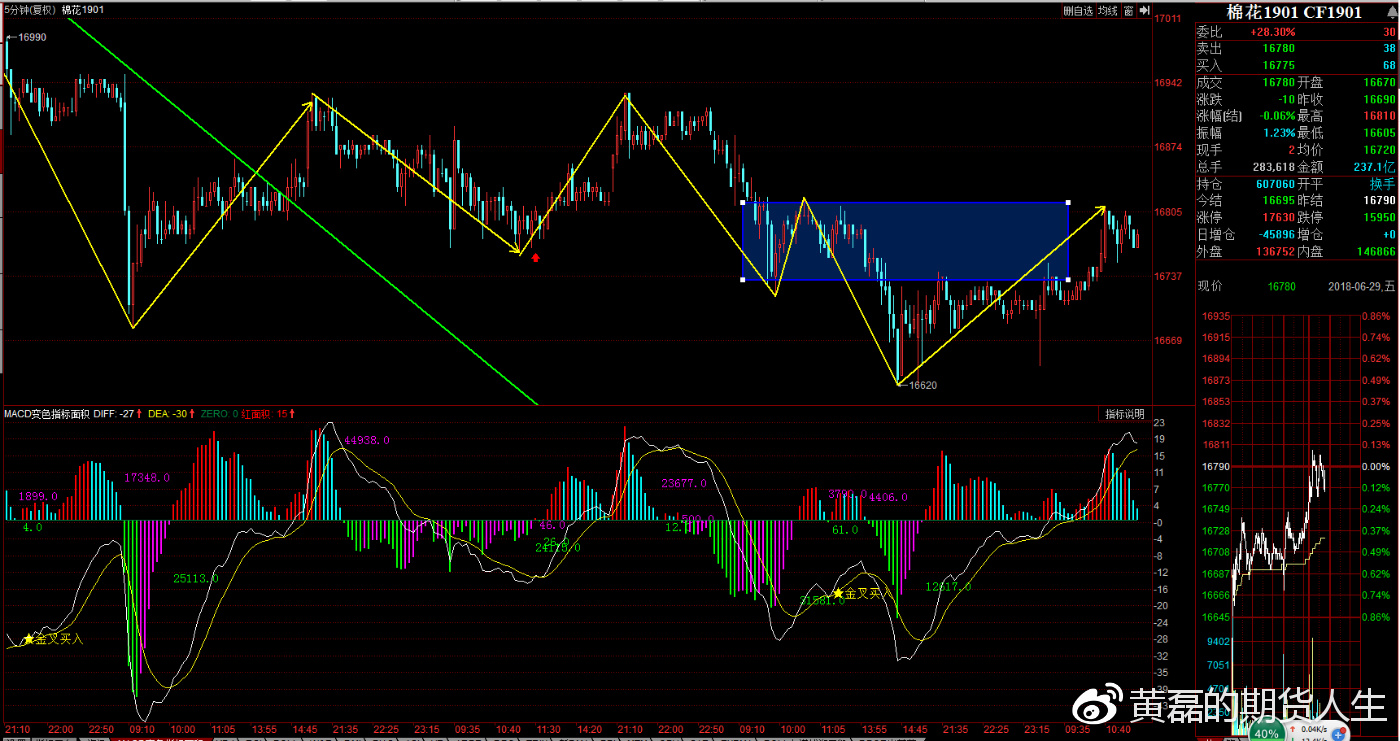
Task: Select the blue rectangle's bottom-right handle
Action: 1069,280
